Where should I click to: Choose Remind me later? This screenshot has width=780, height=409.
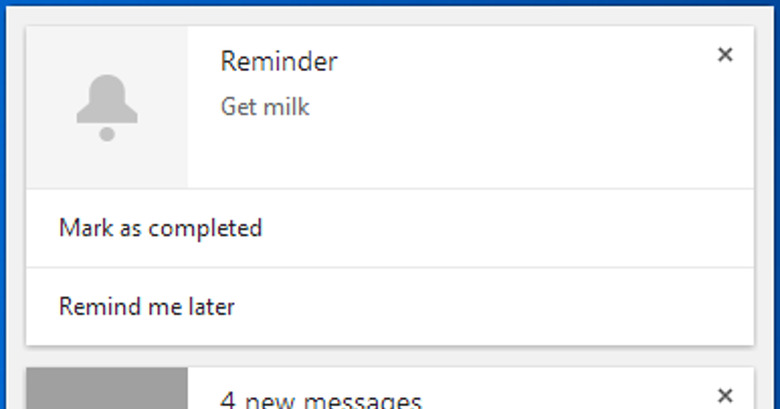coord(390,307)
